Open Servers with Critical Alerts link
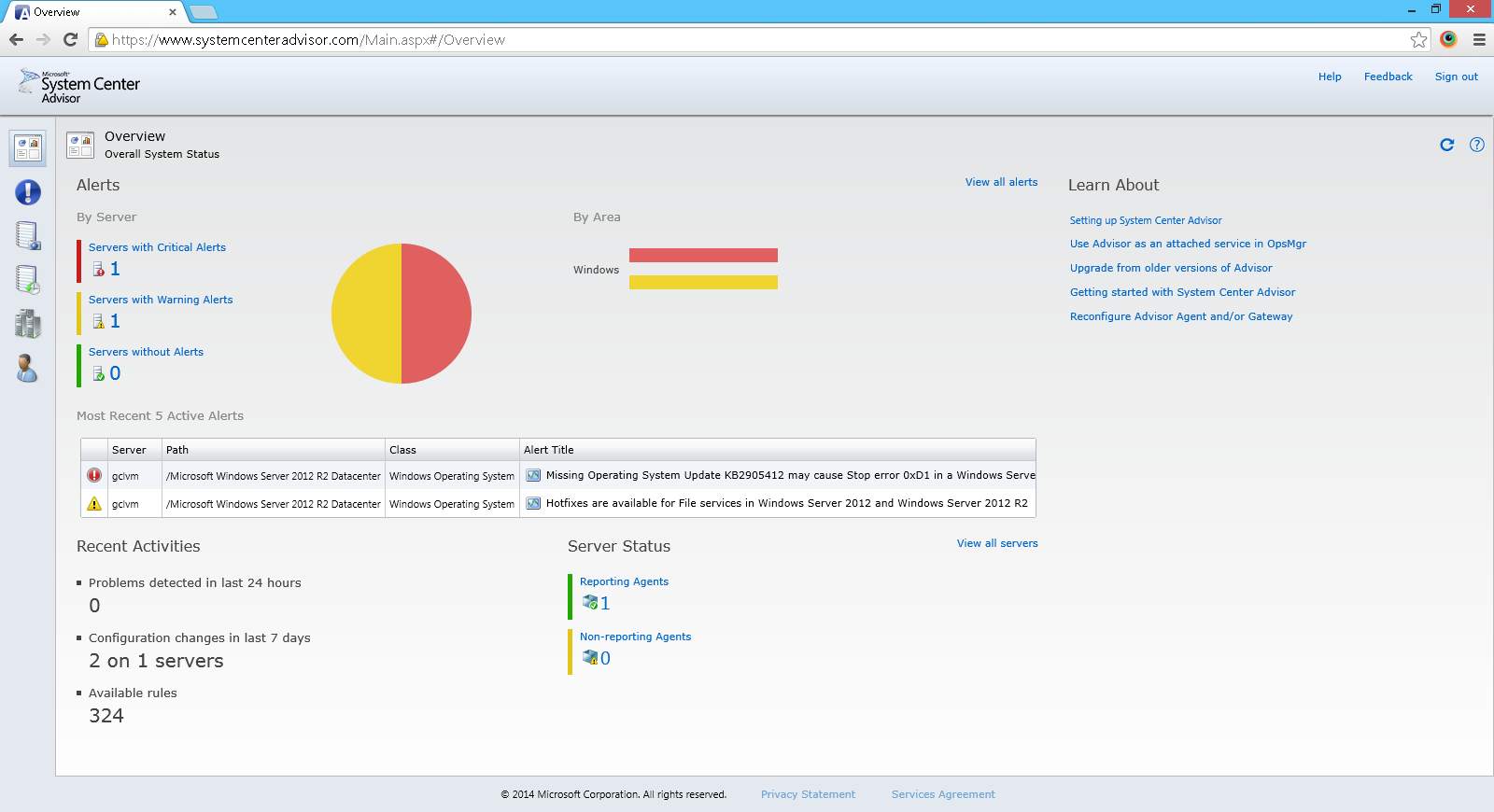The height and width of the screenshot is (812, 1494). click(x=157, y=247)
